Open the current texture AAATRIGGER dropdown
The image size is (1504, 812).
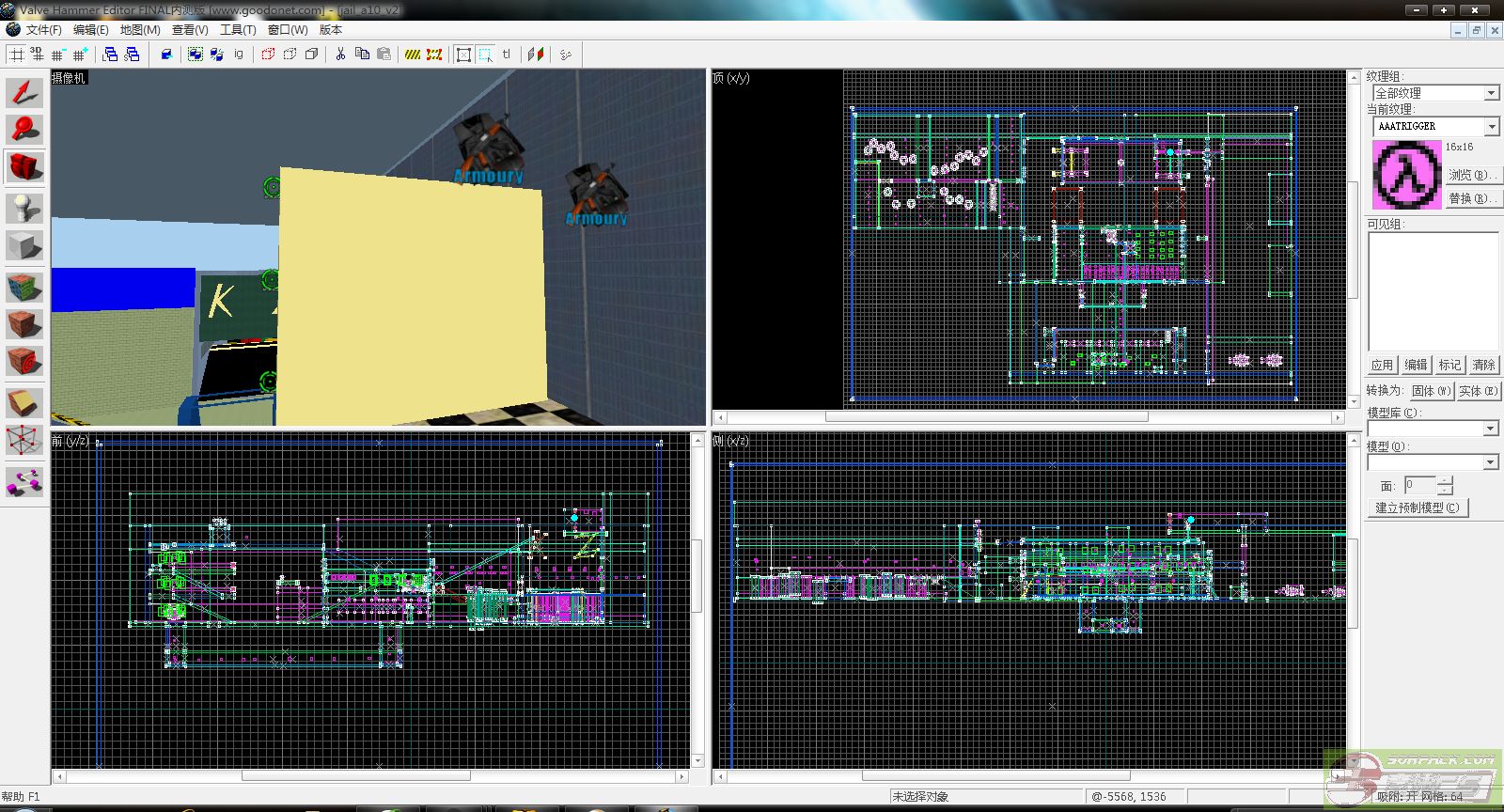click(x=1491, y=126)
